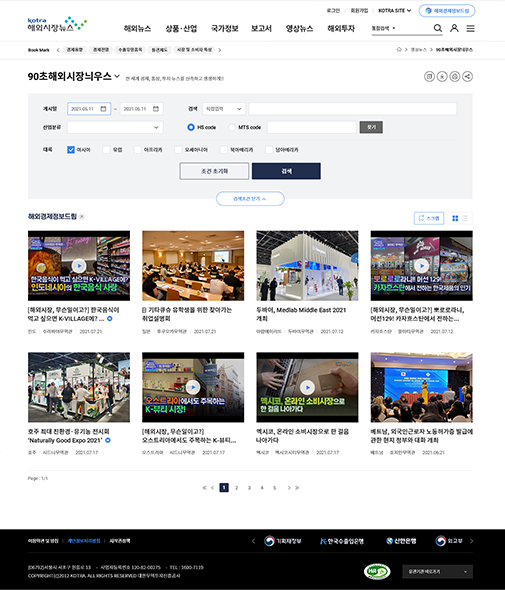Switch to grid view icon

pyautogui.click(x=455, y=218)
